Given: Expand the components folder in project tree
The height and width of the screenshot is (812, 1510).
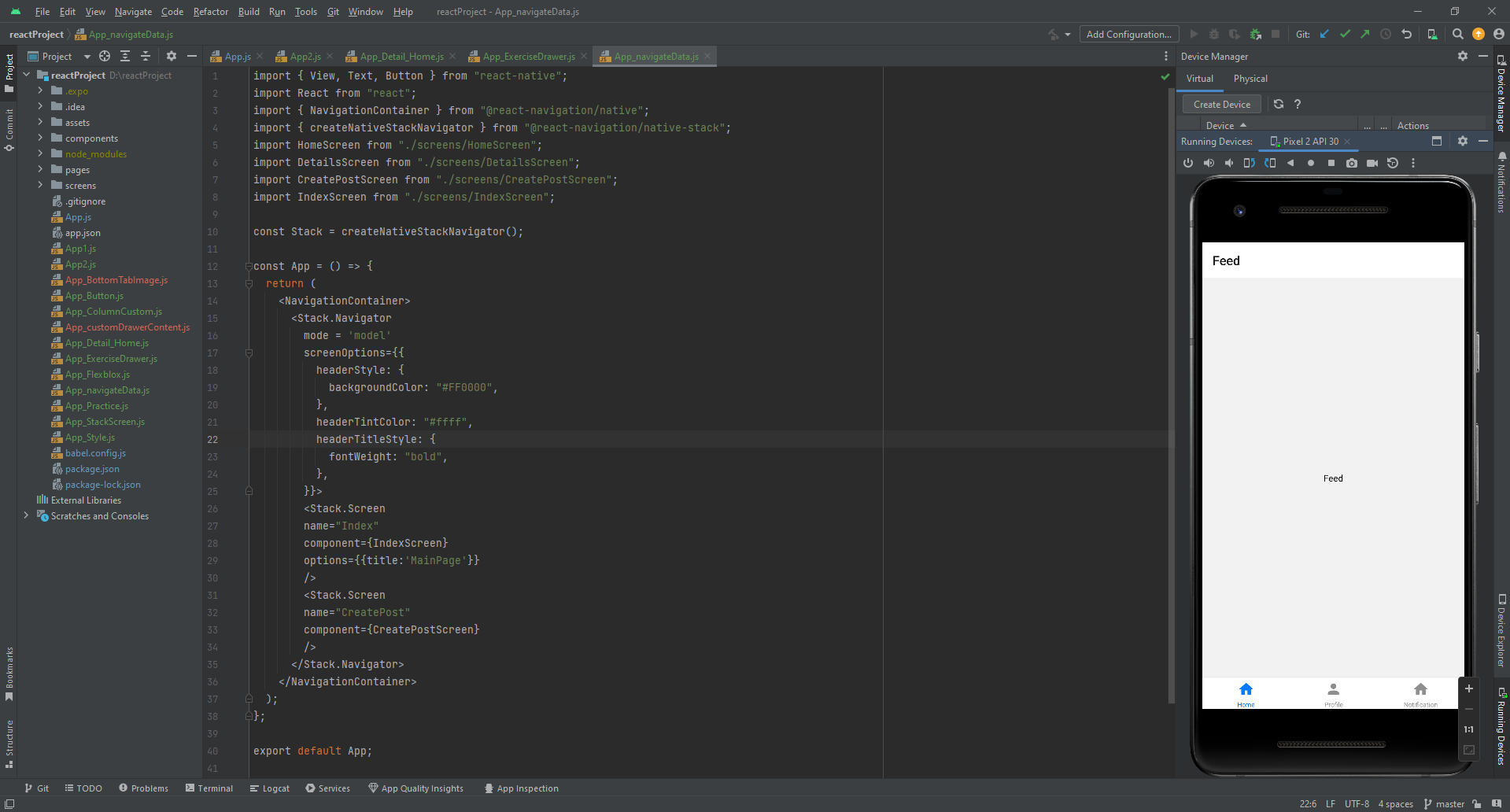Looking at the screenshot, I should (x=40, y=138).
